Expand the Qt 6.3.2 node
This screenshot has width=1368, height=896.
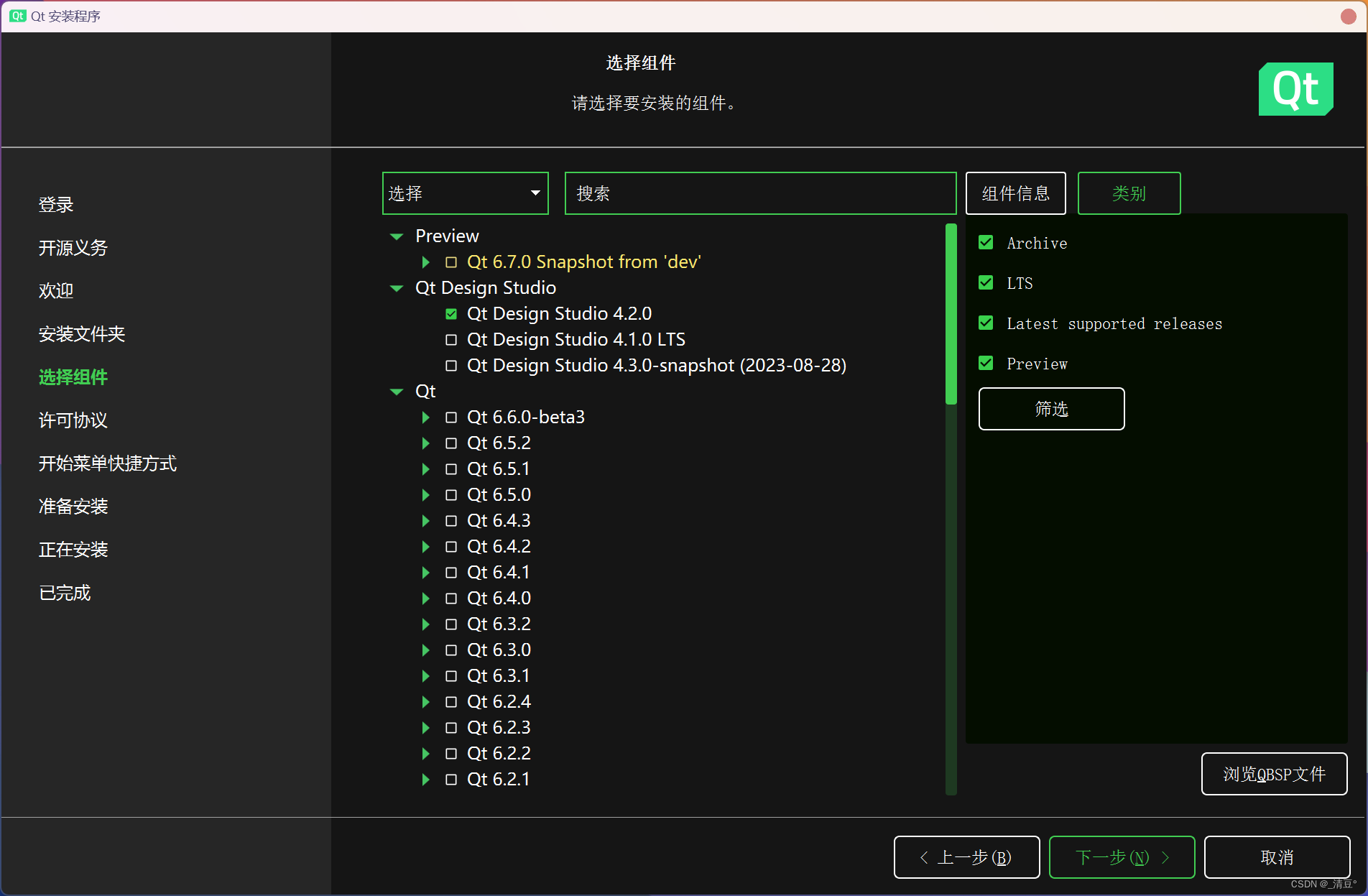[x=425, y=624]
